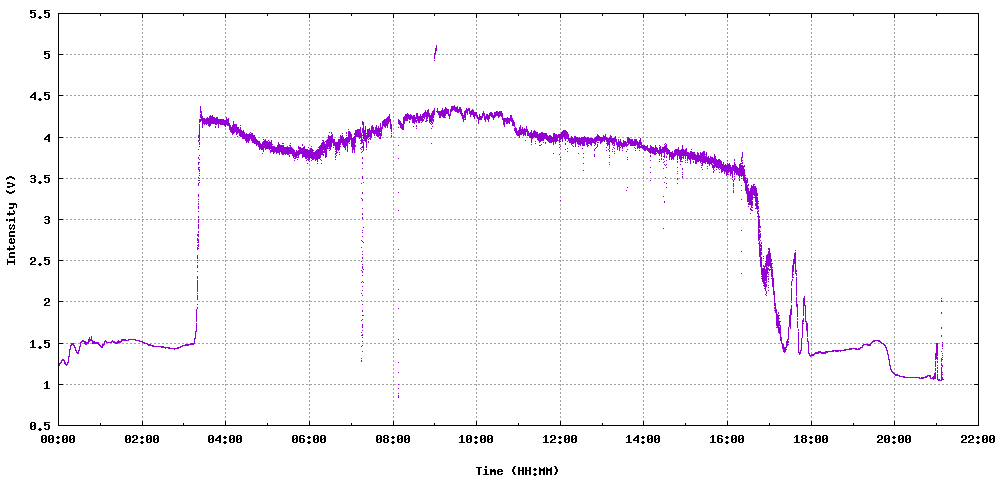This screenshot has height=480, width=1000.
Task: Click the 'Time (HH:MM)' x-axis title
Action: click(x=517, y=471)
